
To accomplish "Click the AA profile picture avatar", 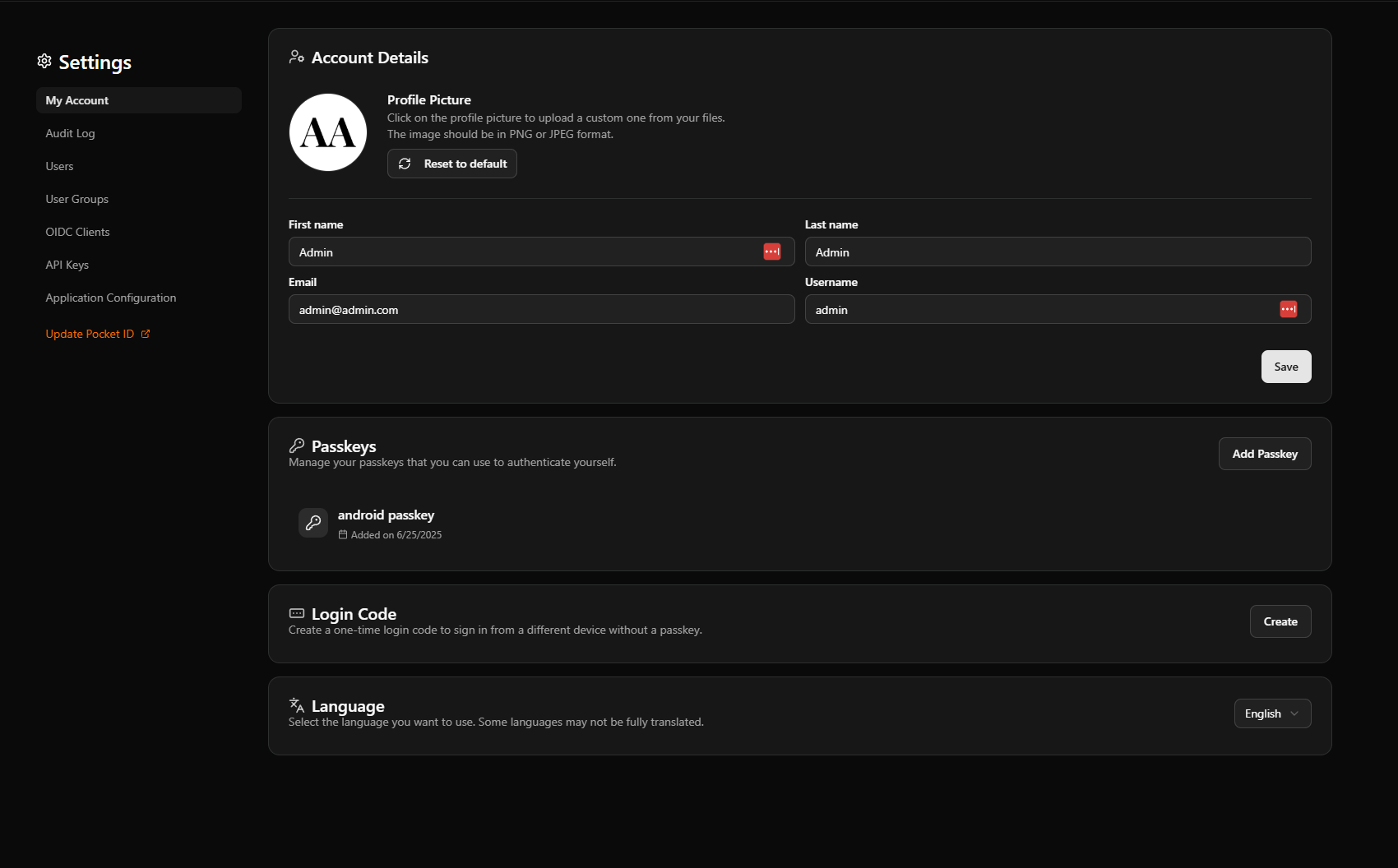I will (x=328, y=132).
